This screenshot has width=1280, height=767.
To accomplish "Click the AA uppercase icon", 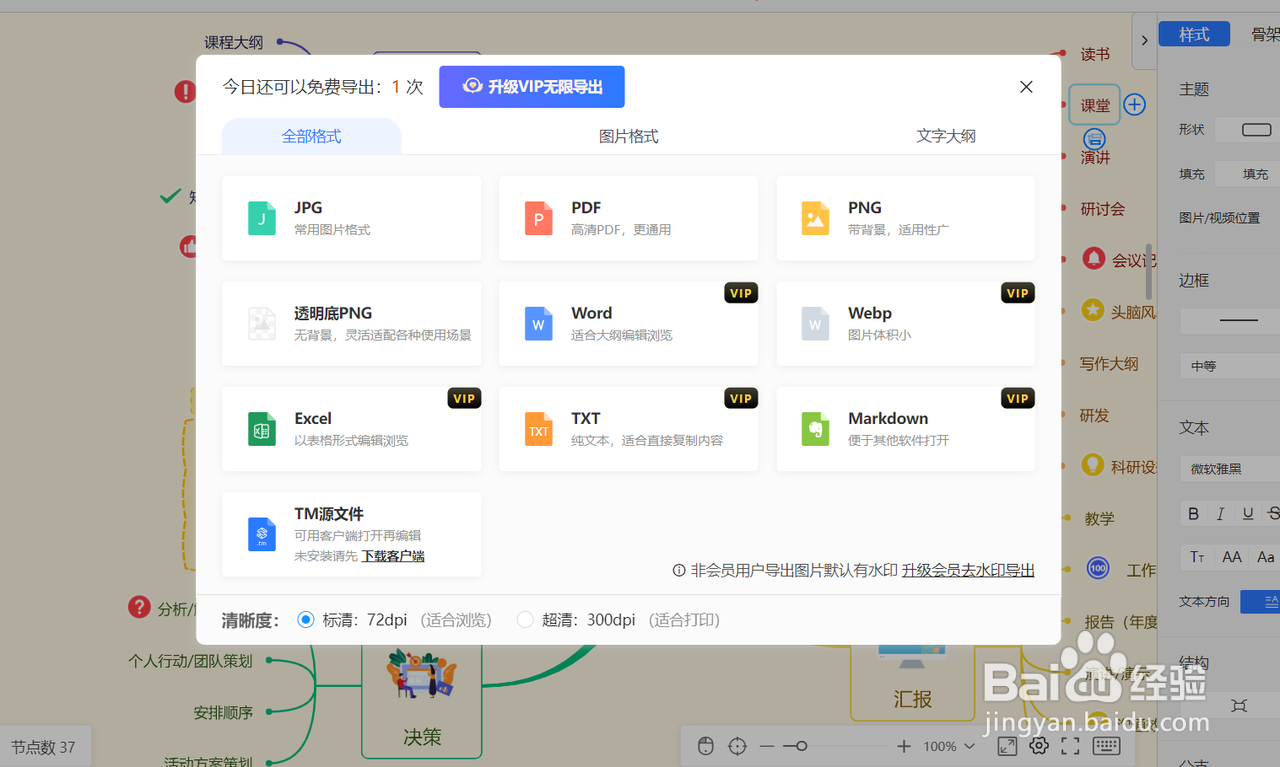I will pyautogui.click(x=1231, y=557).
